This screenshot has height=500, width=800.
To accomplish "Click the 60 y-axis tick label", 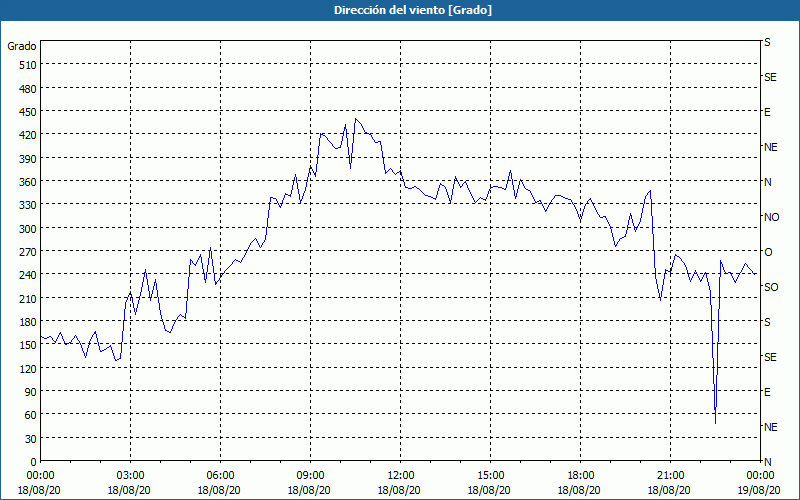I will coord(31,415).
